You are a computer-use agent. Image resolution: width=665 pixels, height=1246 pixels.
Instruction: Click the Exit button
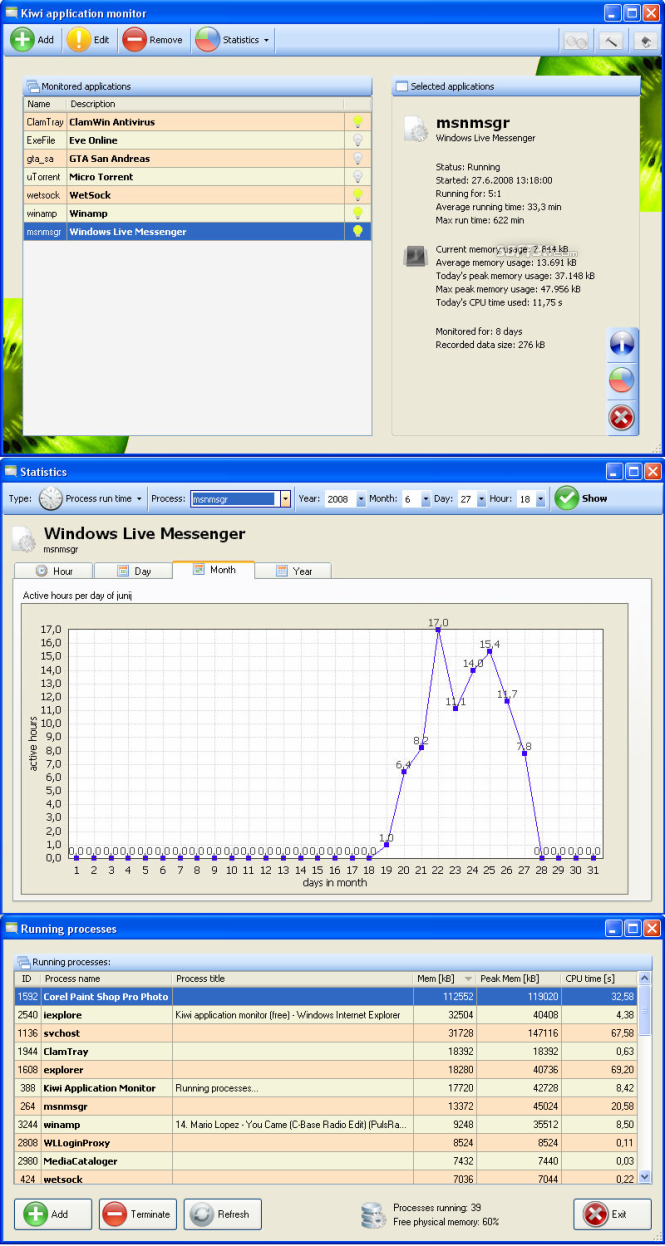point(612,1214)
